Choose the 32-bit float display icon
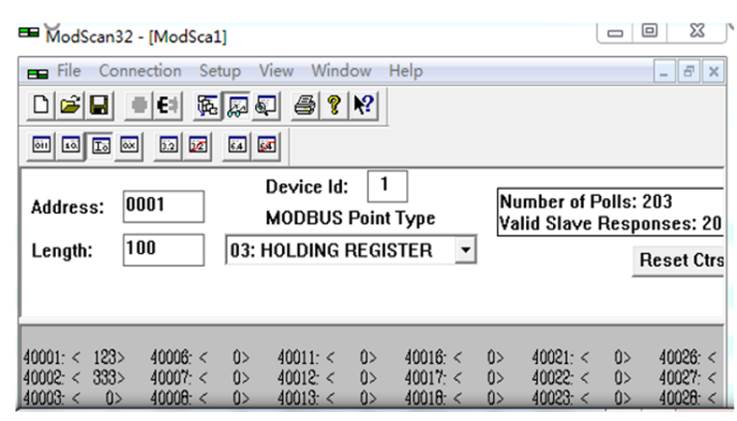The height and width of the screenshot is (421, 737). [169, 146]
